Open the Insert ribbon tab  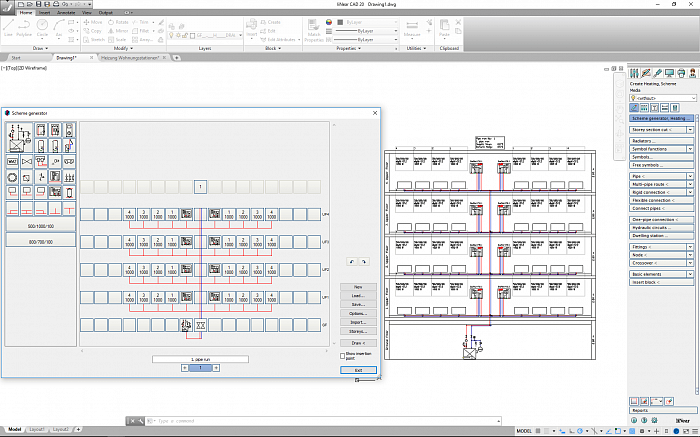coord(44,12)
